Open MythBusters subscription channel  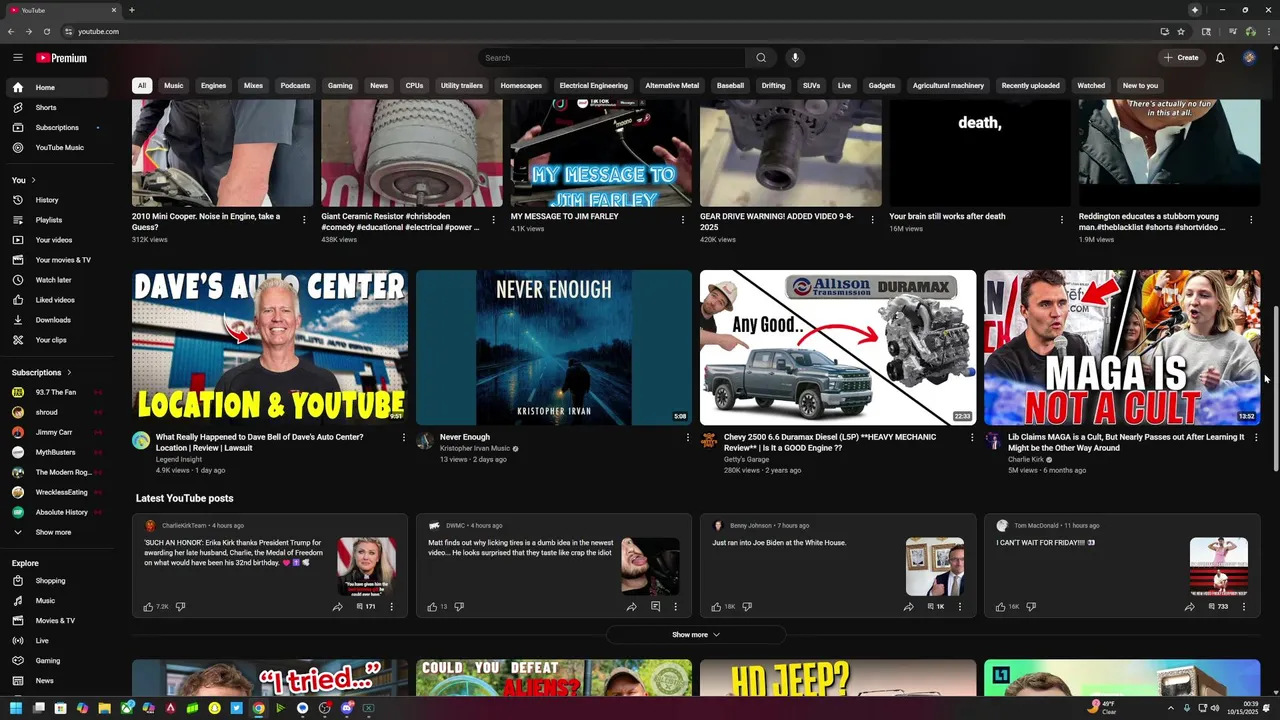pyautogui.click(x=55, y=452)
